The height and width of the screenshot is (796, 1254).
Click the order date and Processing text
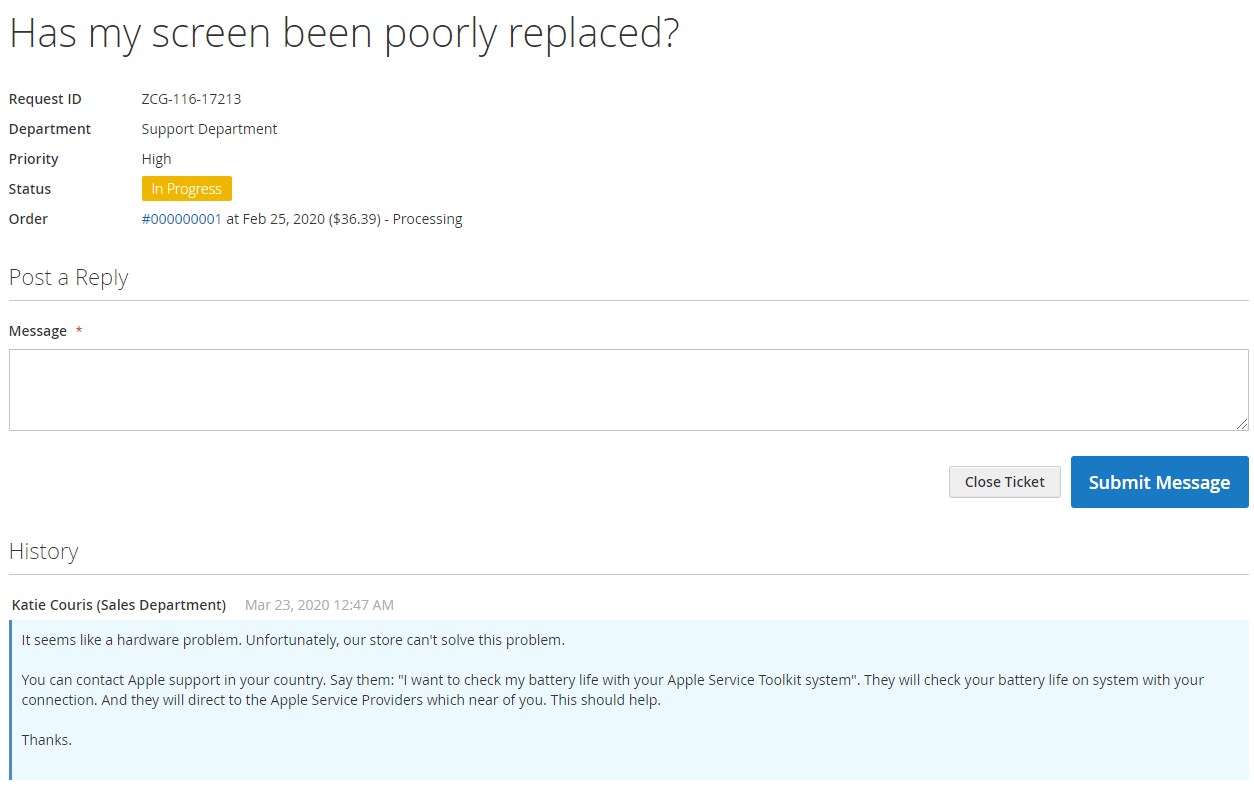click(344, 219)
